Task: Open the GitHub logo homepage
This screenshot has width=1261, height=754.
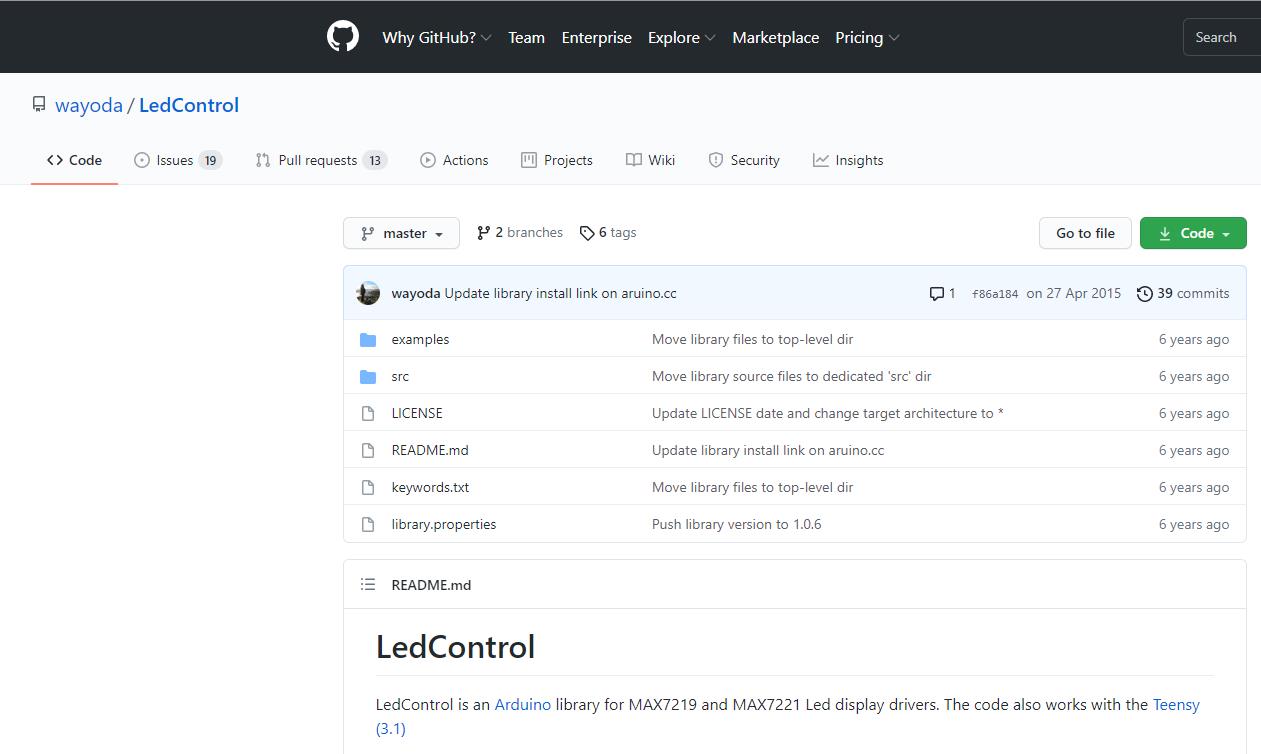Action: tap(343, 37)
